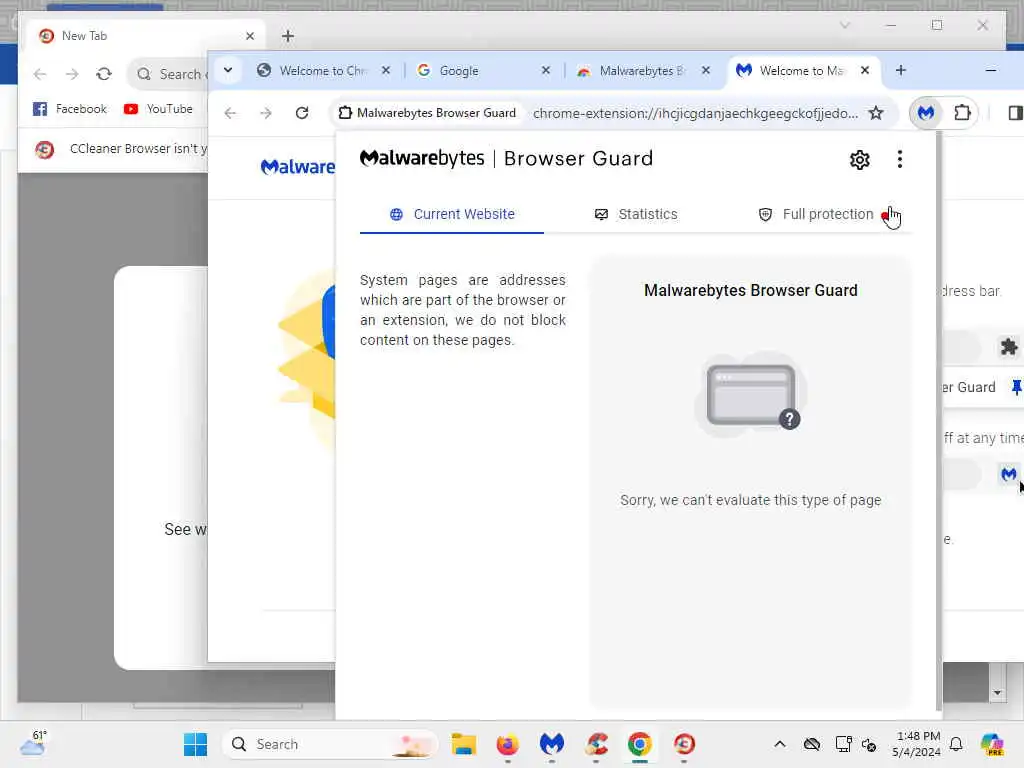Open the YouTube bookmark
Screen dimensions: 1024x768
158,109
